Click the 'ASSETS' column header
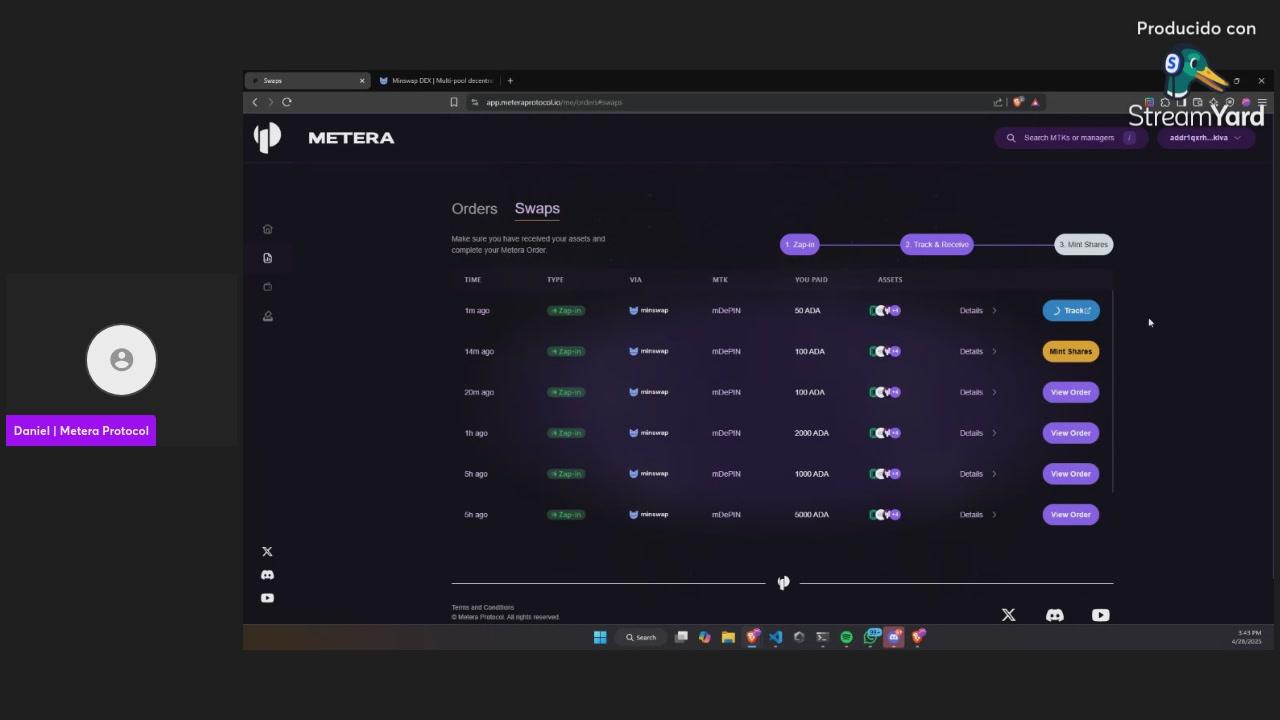This screenshot has height=720, width=1280. tap(890, 280)
